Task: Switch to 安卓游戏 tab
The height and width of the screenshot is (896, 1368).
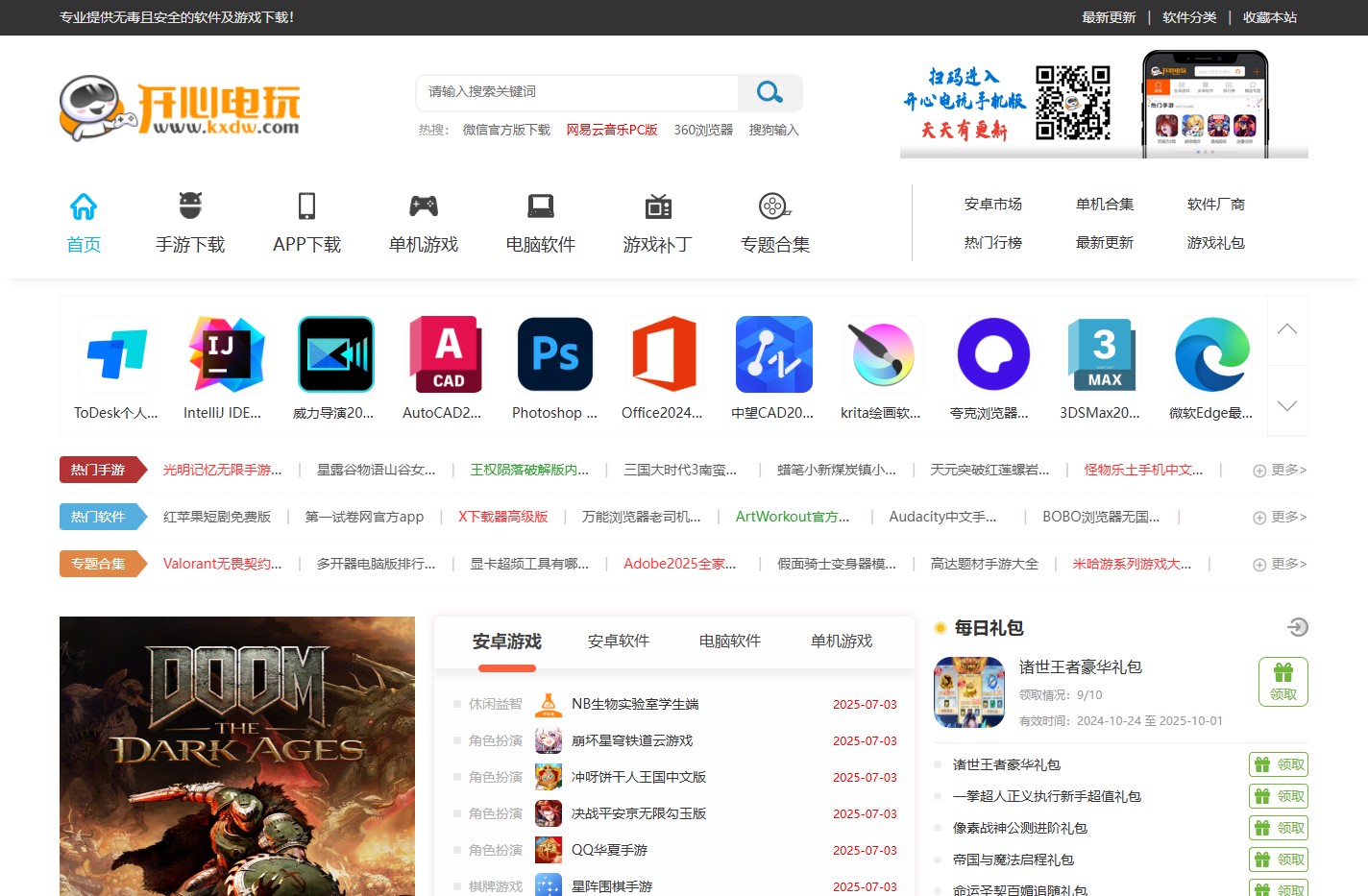Action: point(507,642)
